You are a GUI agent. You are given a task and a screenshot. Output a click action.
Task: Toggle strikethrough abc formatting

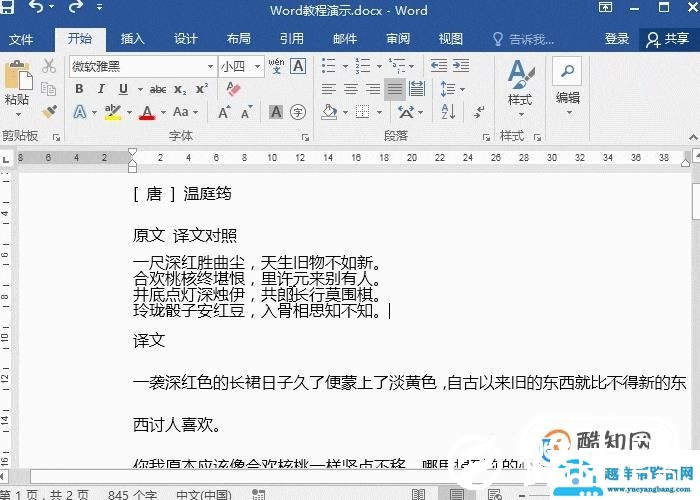coord(158,90)
